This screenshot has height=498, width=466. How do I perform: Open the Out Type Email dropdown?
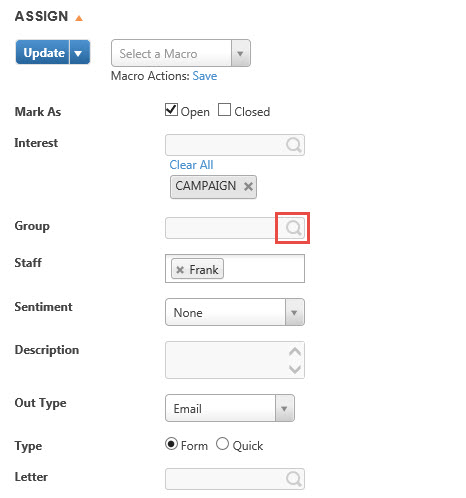pos(230,408)
